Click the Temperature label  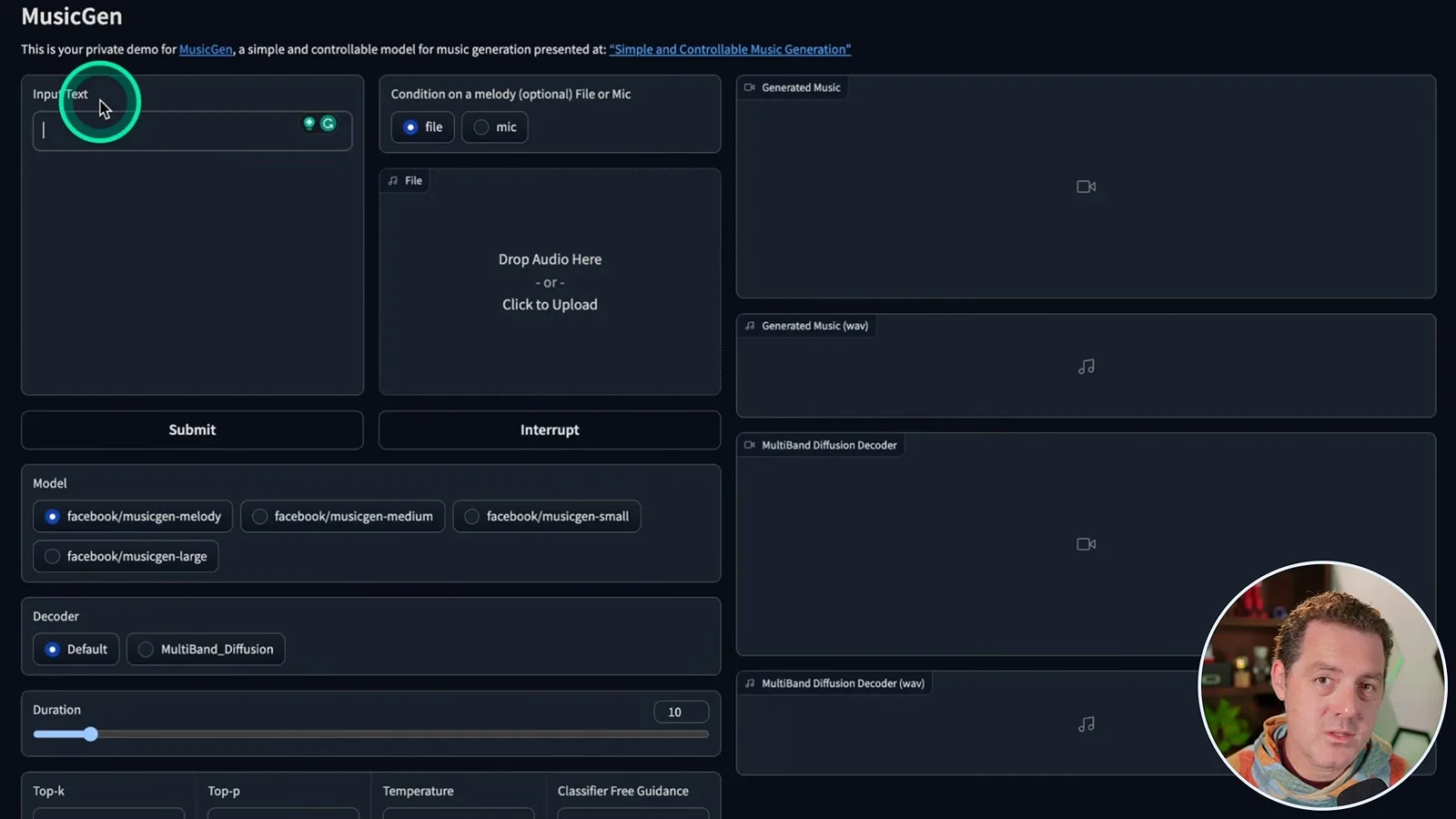418,791
